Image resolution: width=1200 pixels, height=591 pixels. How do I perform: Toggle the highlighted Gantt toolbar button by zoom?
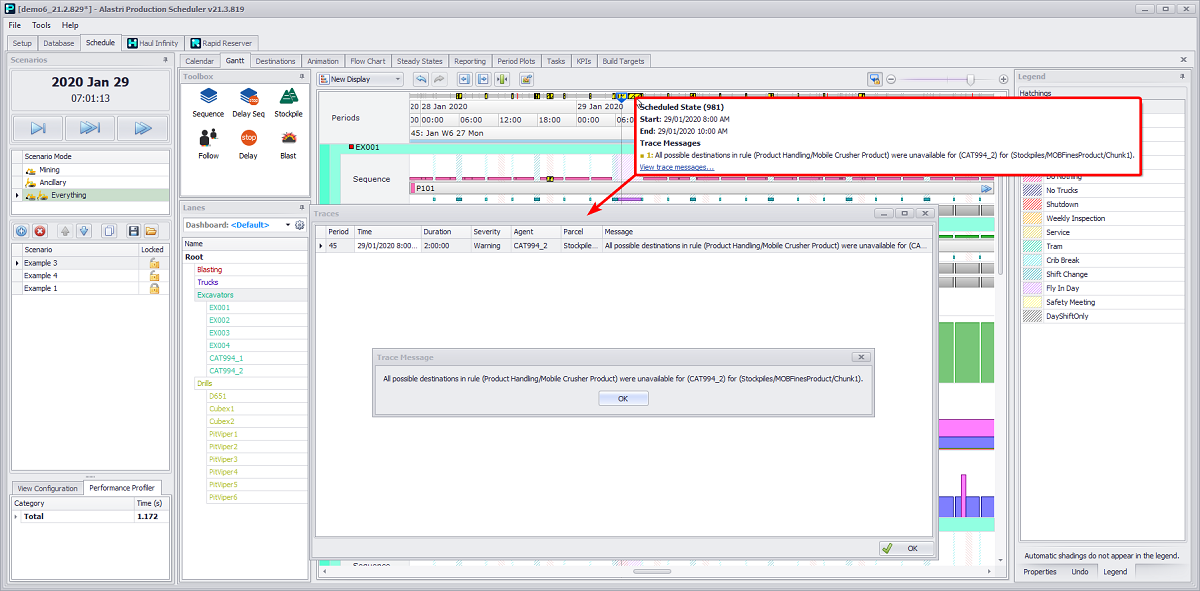point(875,79)
